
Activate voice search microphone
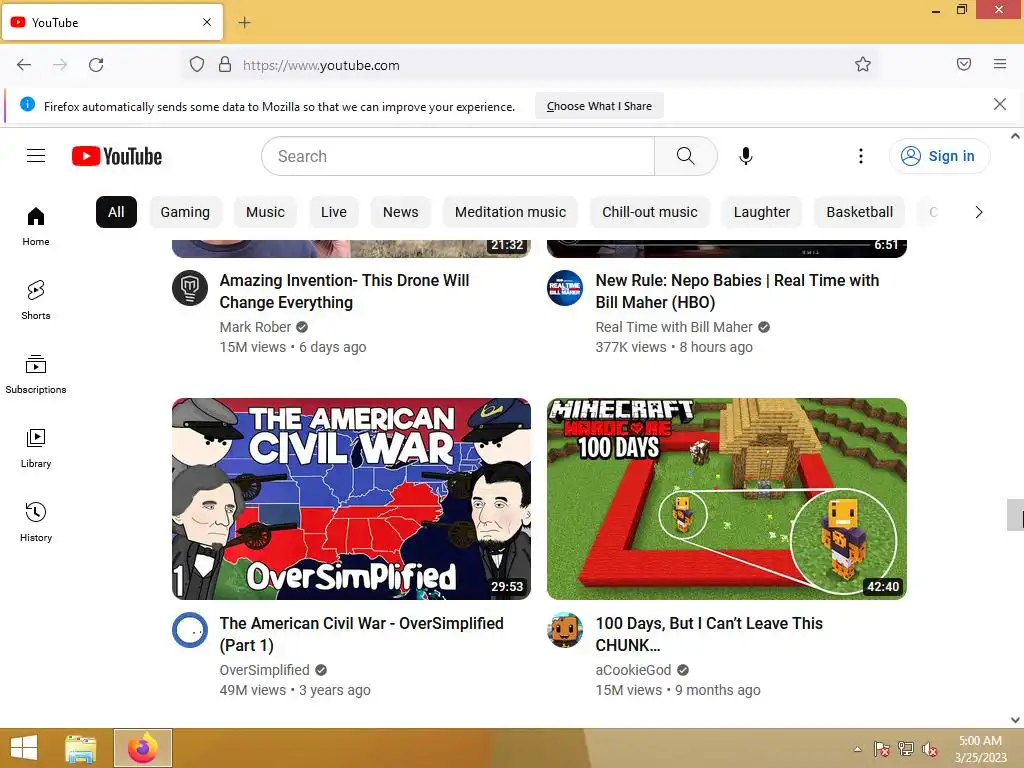(x=746, y=156)
